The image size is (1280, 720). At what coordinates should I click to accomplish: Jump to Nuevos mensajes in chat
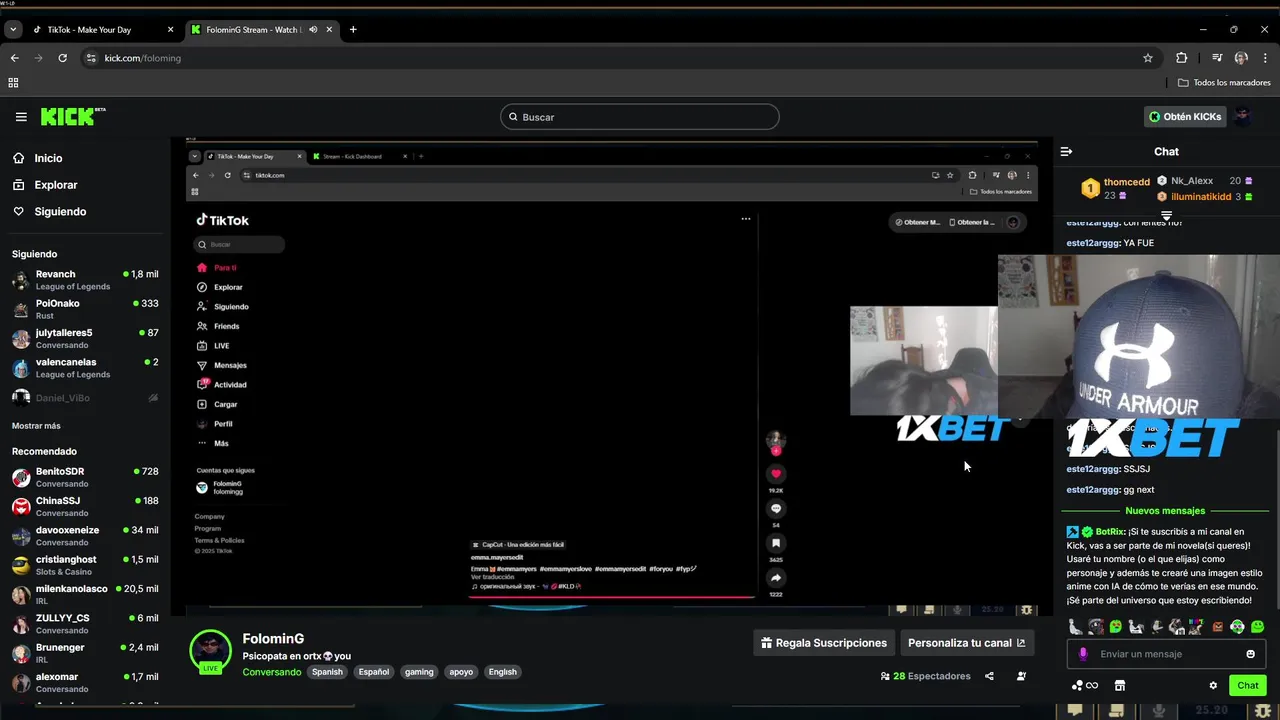coord(1165,511)
